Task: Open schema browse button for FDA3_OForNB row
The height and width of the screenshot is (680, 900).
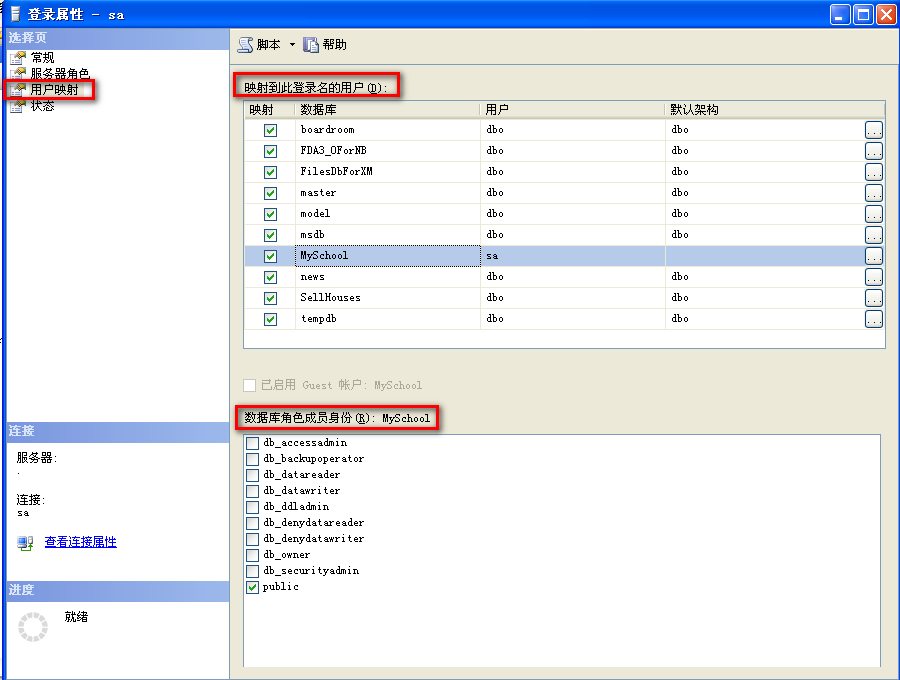Action: (x=874, y=151)
